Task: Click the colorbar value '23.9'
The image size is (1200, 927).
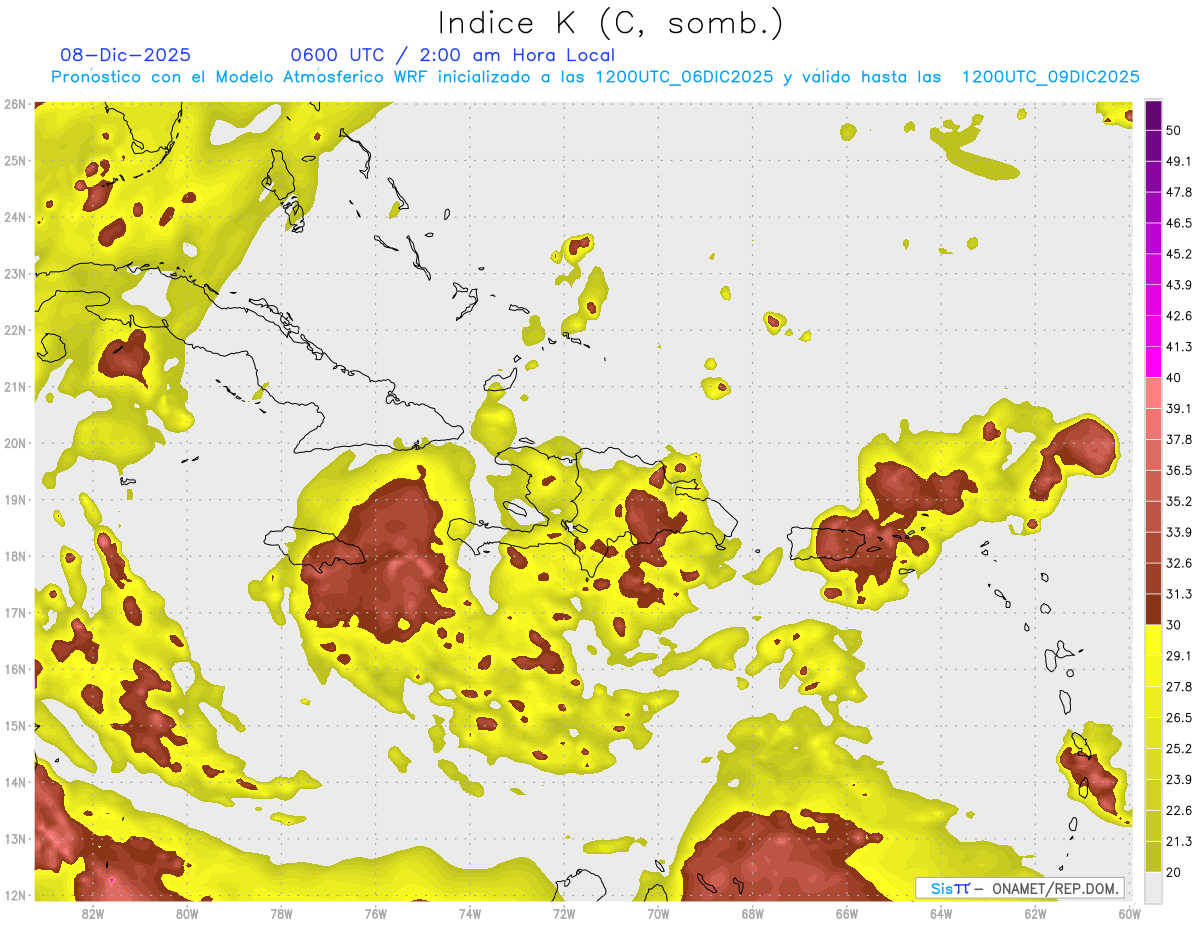Action: (1179, 780)
